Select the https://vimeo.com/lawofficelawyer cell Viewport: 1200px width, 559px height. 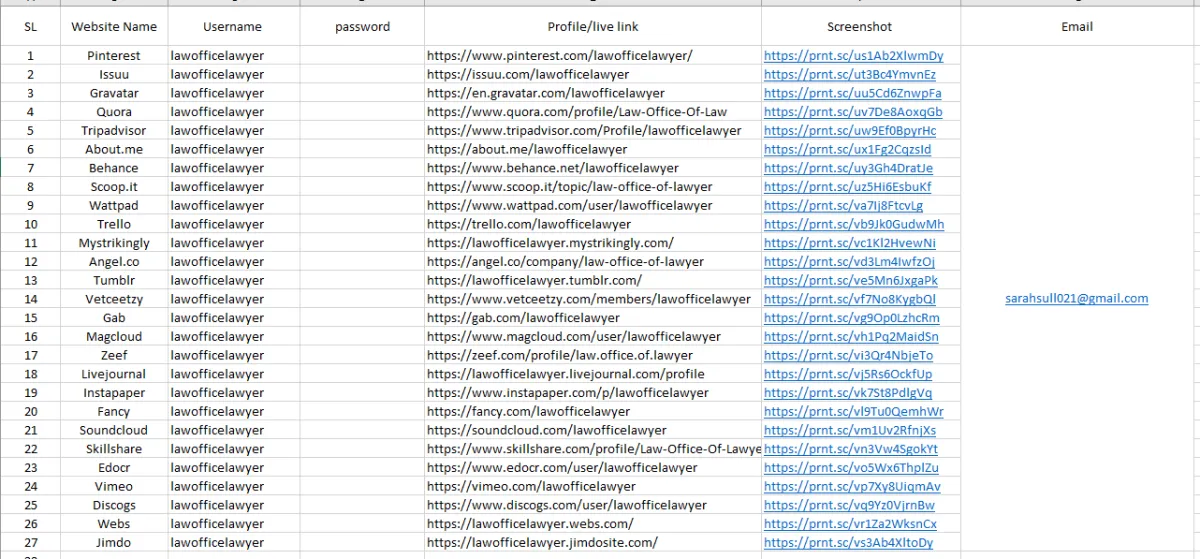pos(593,486)
